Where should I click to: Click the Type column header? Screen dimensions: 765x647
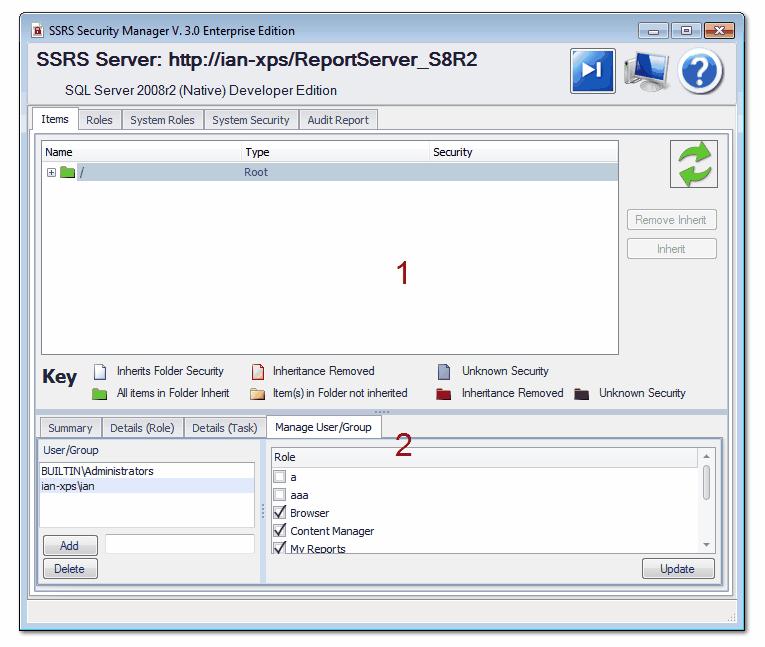[x=336, y=152]
